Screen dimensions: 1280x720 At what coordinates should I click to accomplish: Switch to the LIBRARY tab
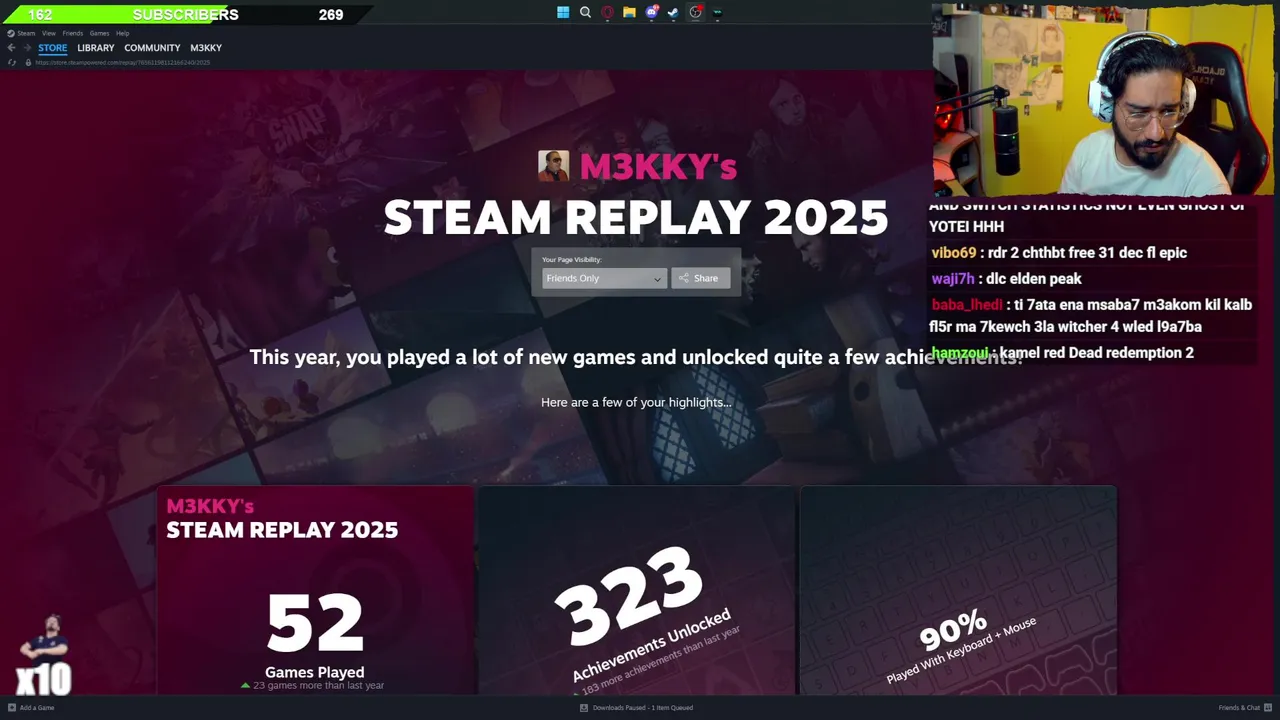[96, 48]
